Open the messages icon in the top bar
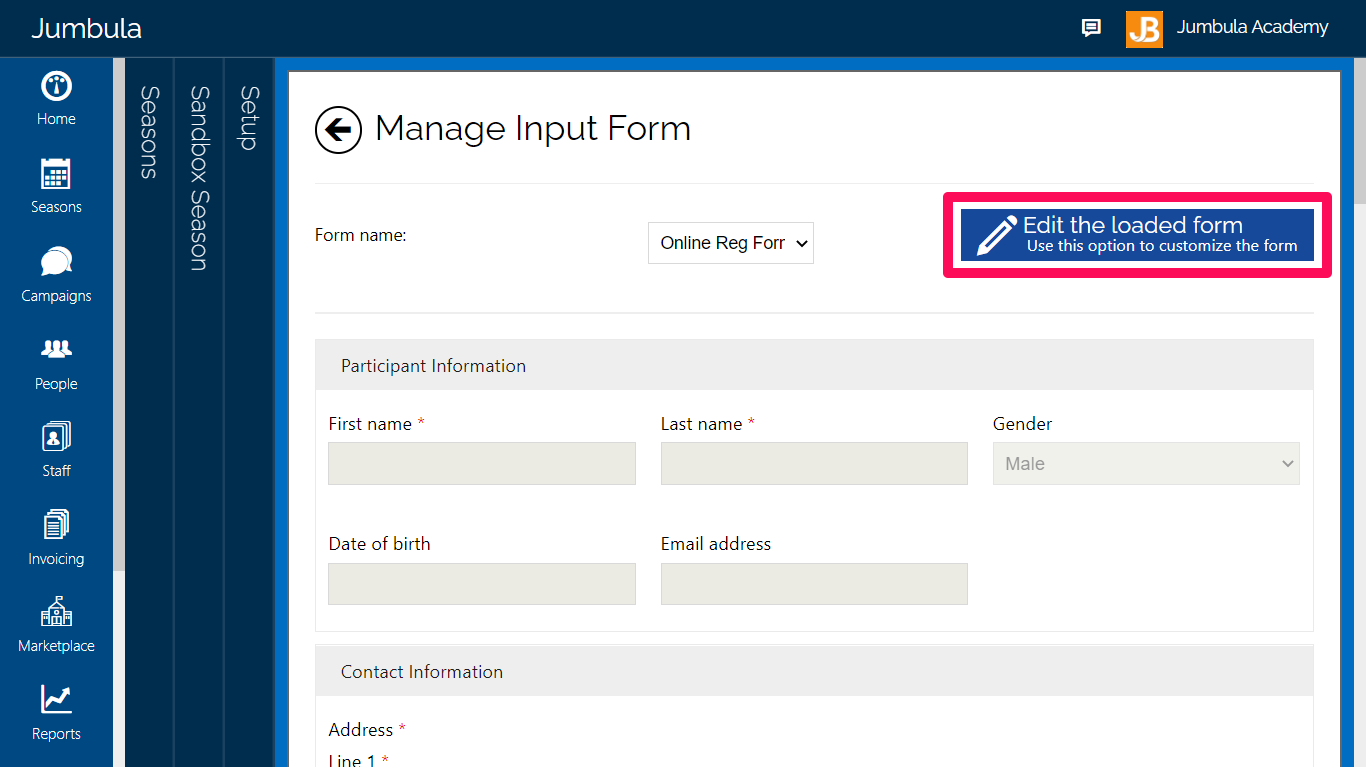The height and width of the screenshot is (768, 1366). pos(1091,28)
